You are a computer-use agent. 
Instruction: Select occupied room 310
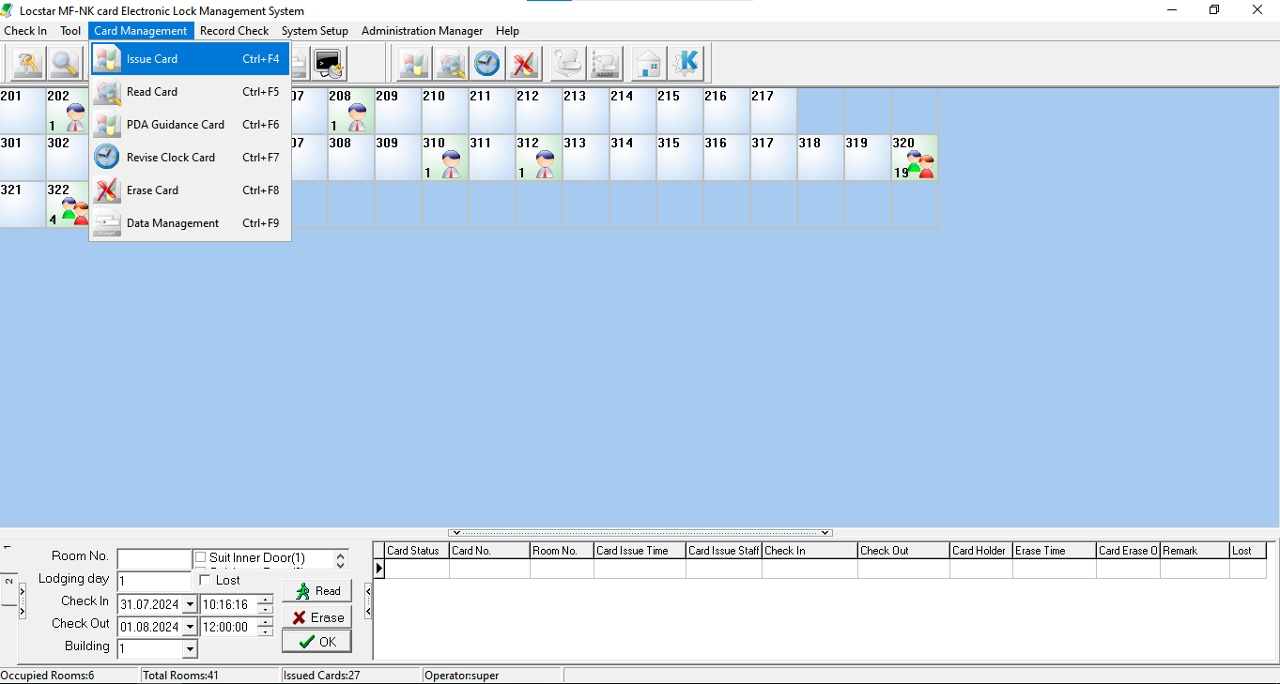pos(445,158)
